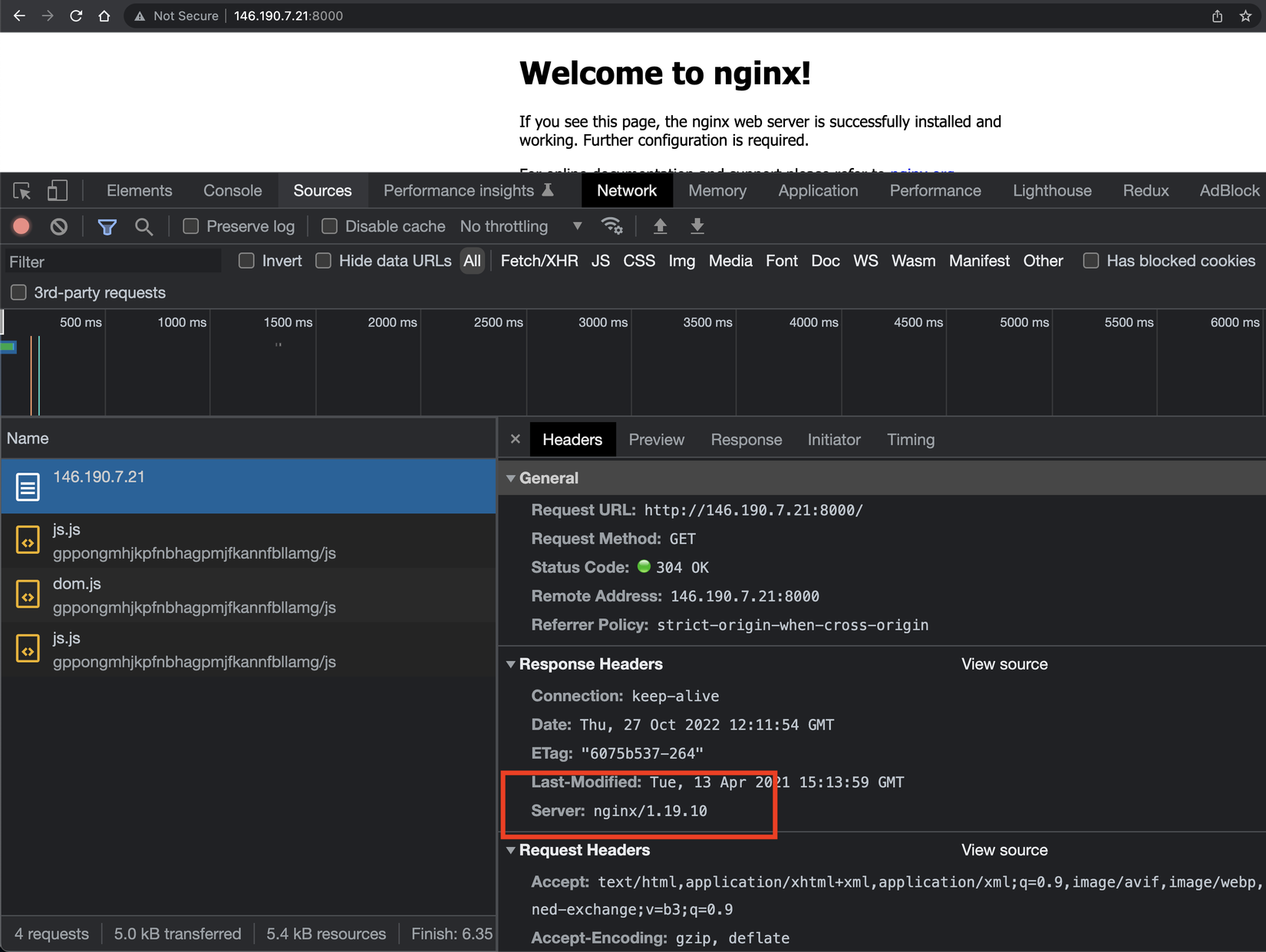Share the page using the share icon

tap(1217, 16)
